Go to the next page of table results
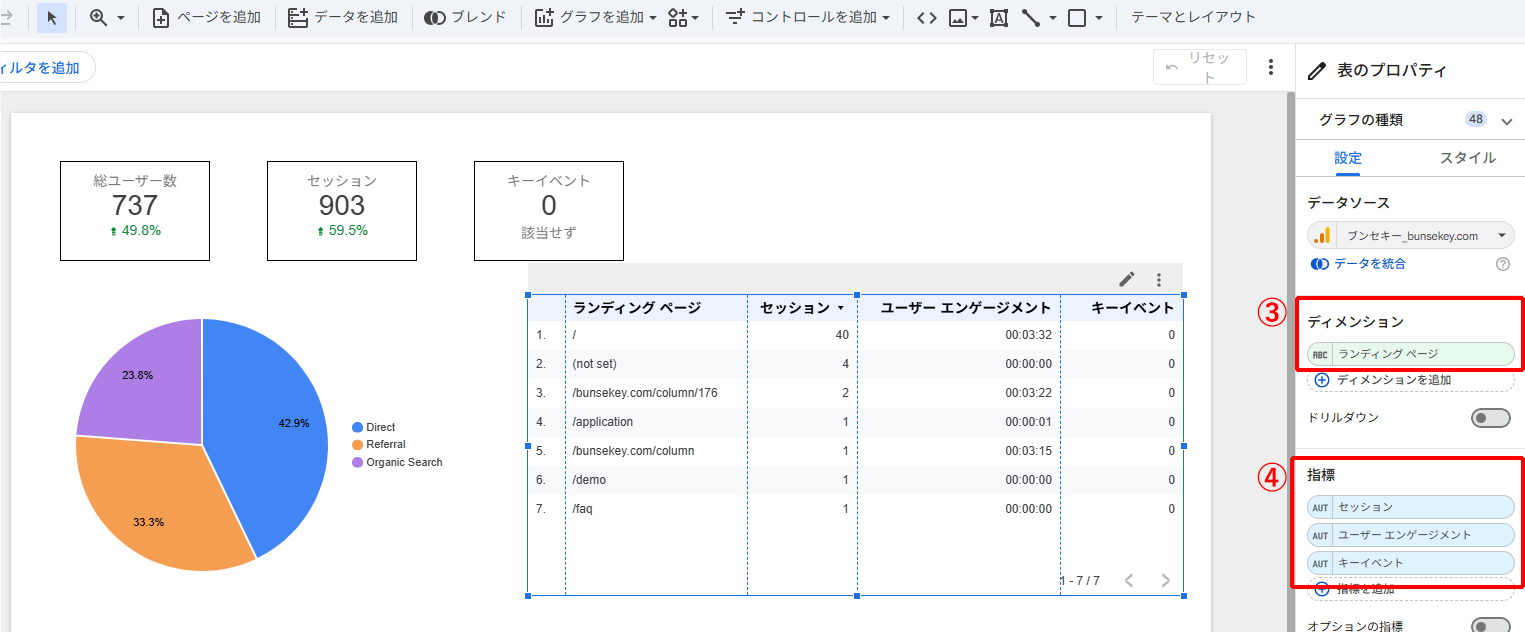This screenshot has width=1525, height=632. [x=1164, y=579]
